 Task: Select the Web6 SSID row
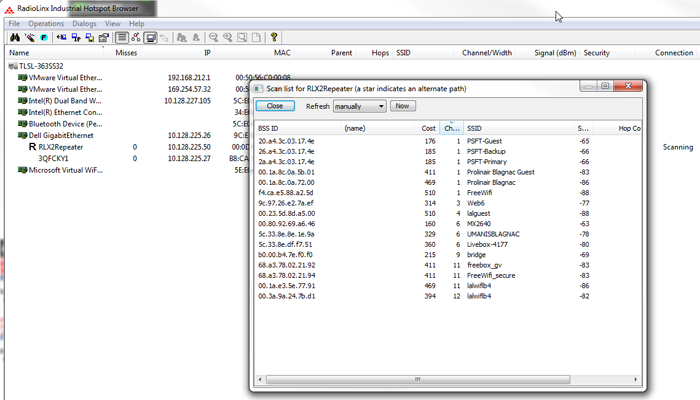(448, 203)
